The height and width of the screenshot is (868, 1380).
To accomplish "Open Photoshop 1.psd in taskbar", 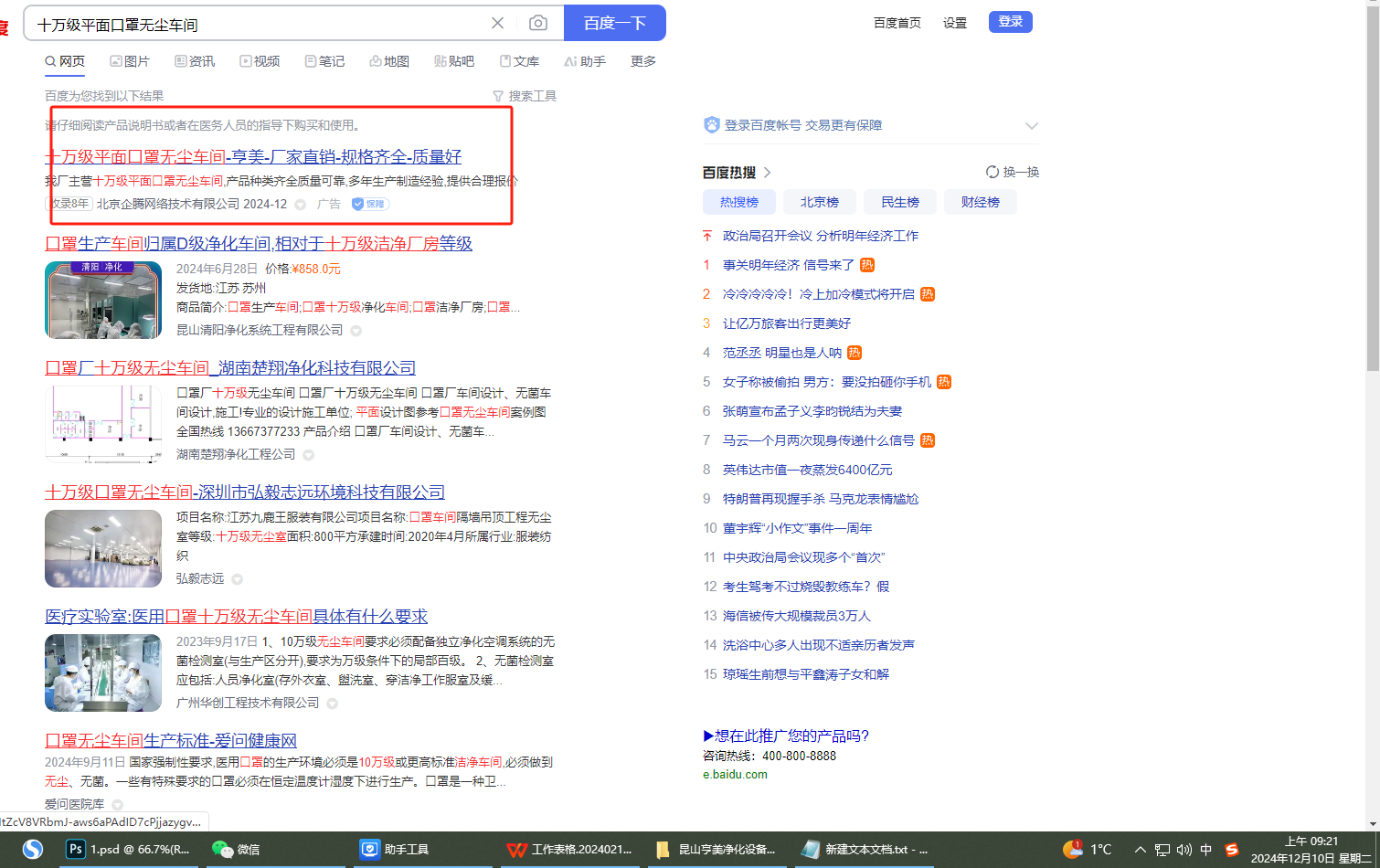I will [x=128, y=849].
